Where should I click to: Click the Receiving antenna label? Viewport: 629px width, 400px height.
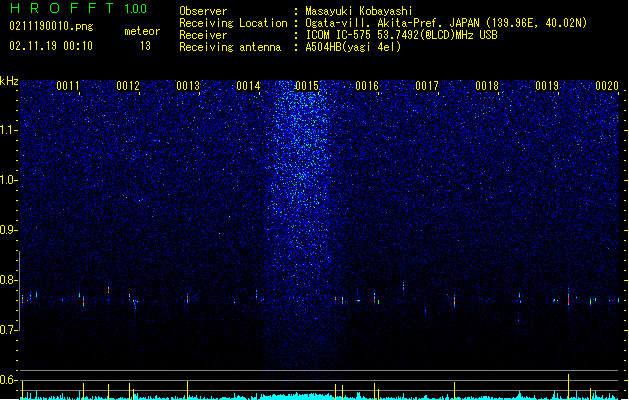[x=230, y=47]
